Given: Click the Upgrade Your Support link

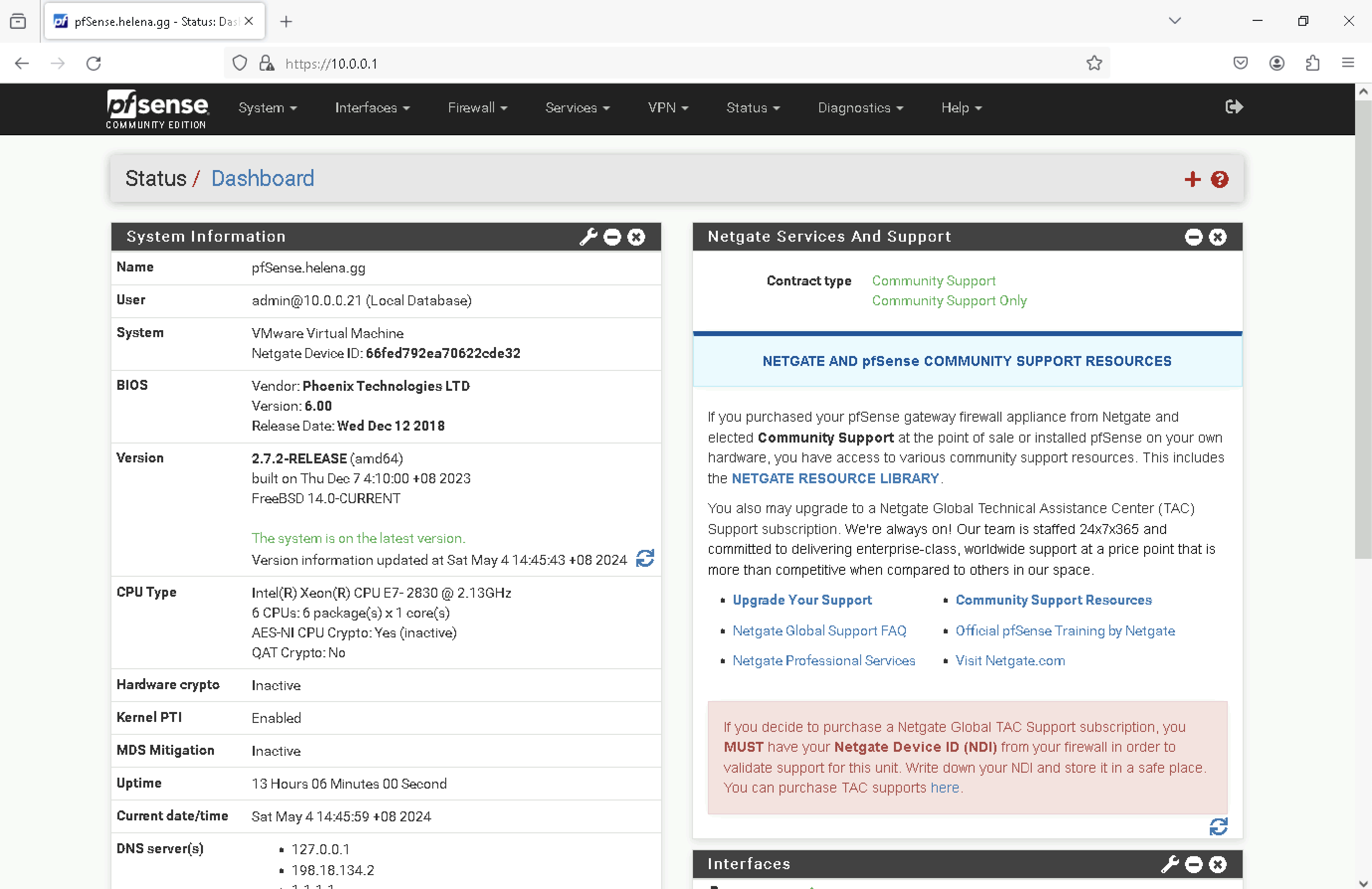Looking at the screenshot, I should click(802, 600).
